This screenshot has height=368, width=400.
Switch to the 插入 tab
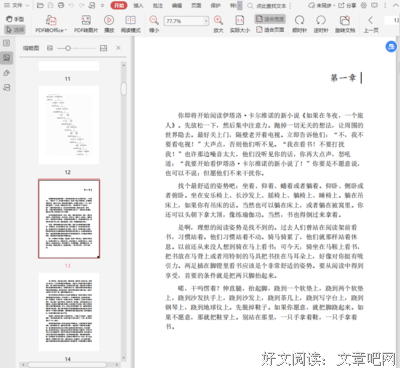pyautogui.click(x=138, y=5)
